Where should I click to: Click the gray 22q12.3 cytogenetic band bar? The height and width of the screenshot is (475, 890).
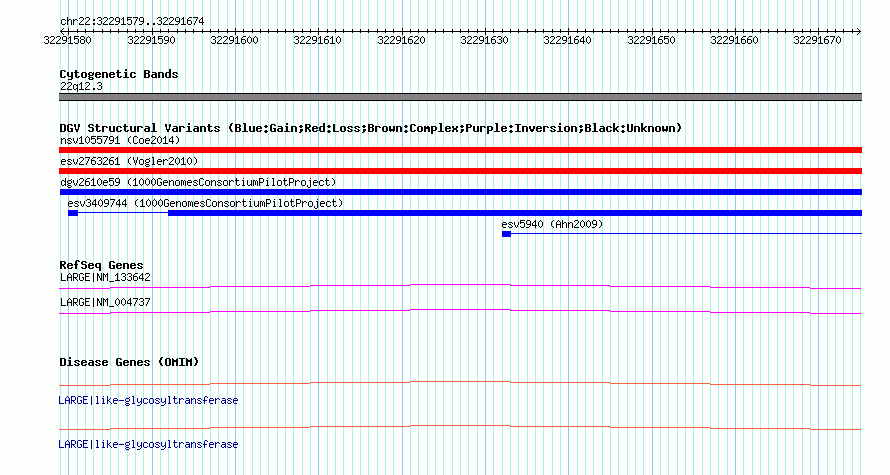[460, 97]
